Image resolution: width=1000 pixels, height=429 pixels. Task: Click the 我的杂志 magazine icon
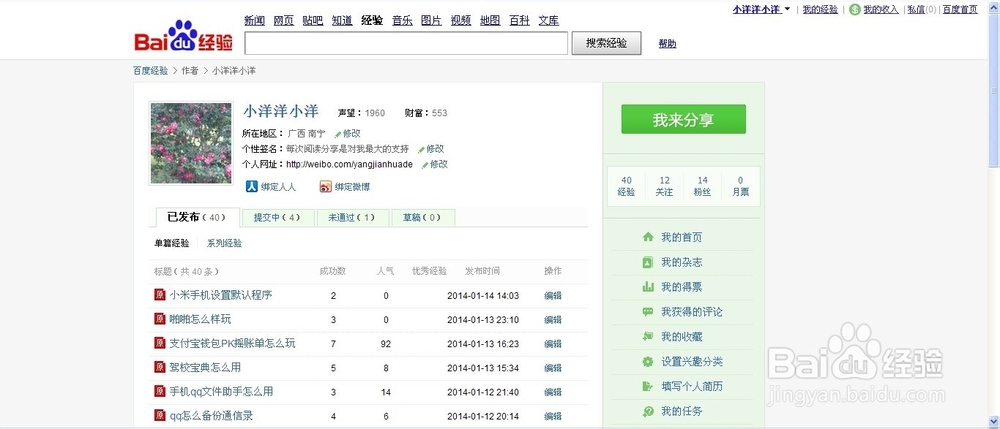[x=648, y=262]
